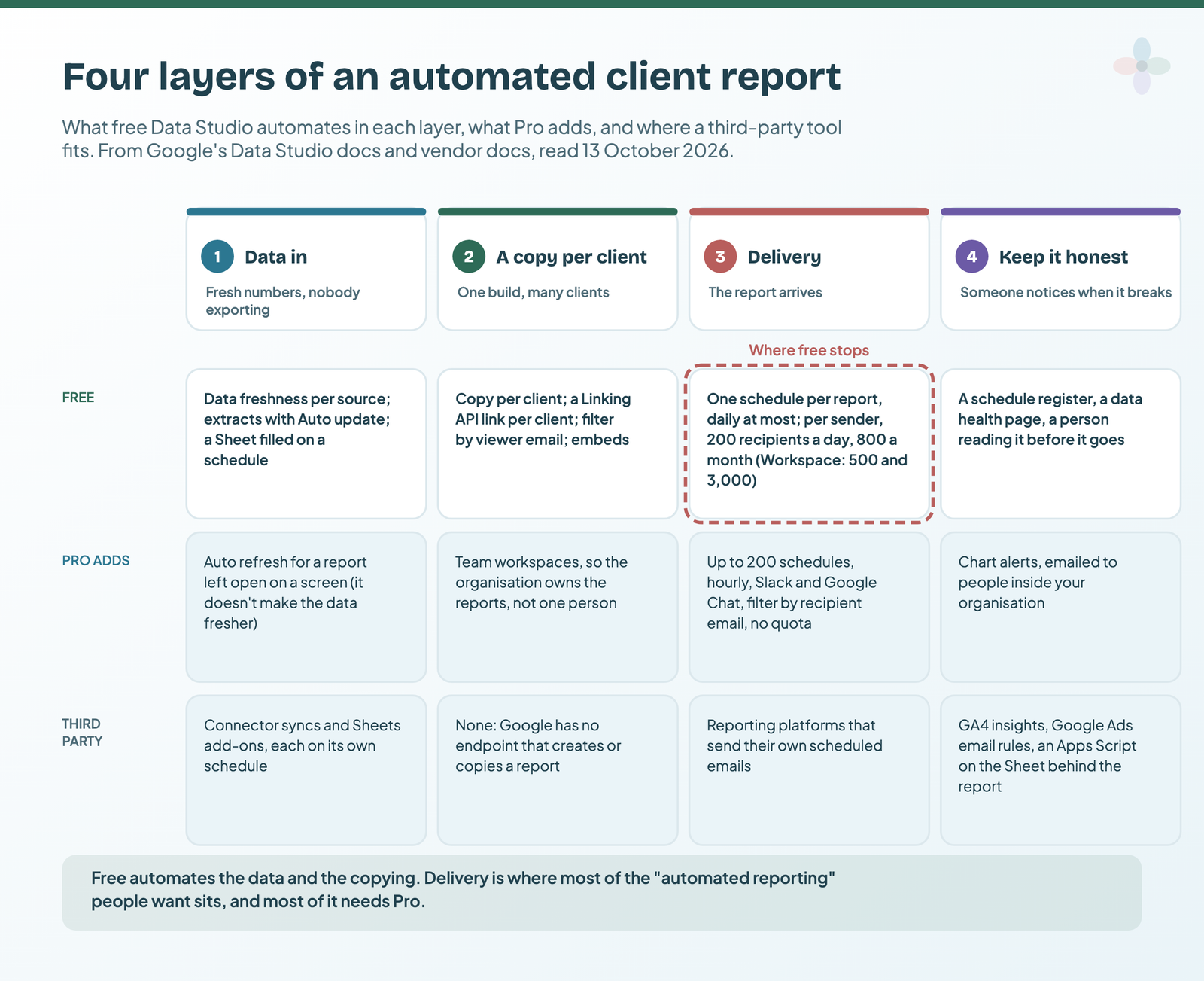The width and height of the screenshot is (1204, 981).
Task: Click 'The report arrives' subtitle
Action: point(765,292)
